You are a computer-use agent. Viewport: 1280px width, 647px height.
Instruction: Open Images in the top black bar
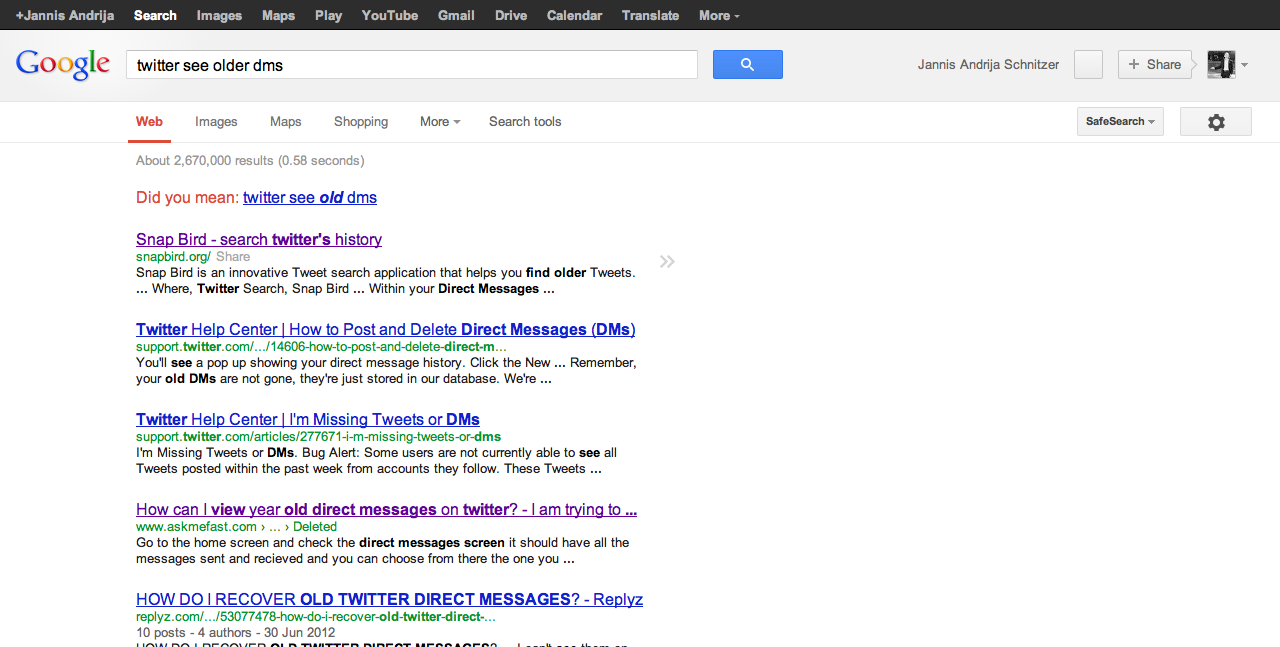click(219, 15)
